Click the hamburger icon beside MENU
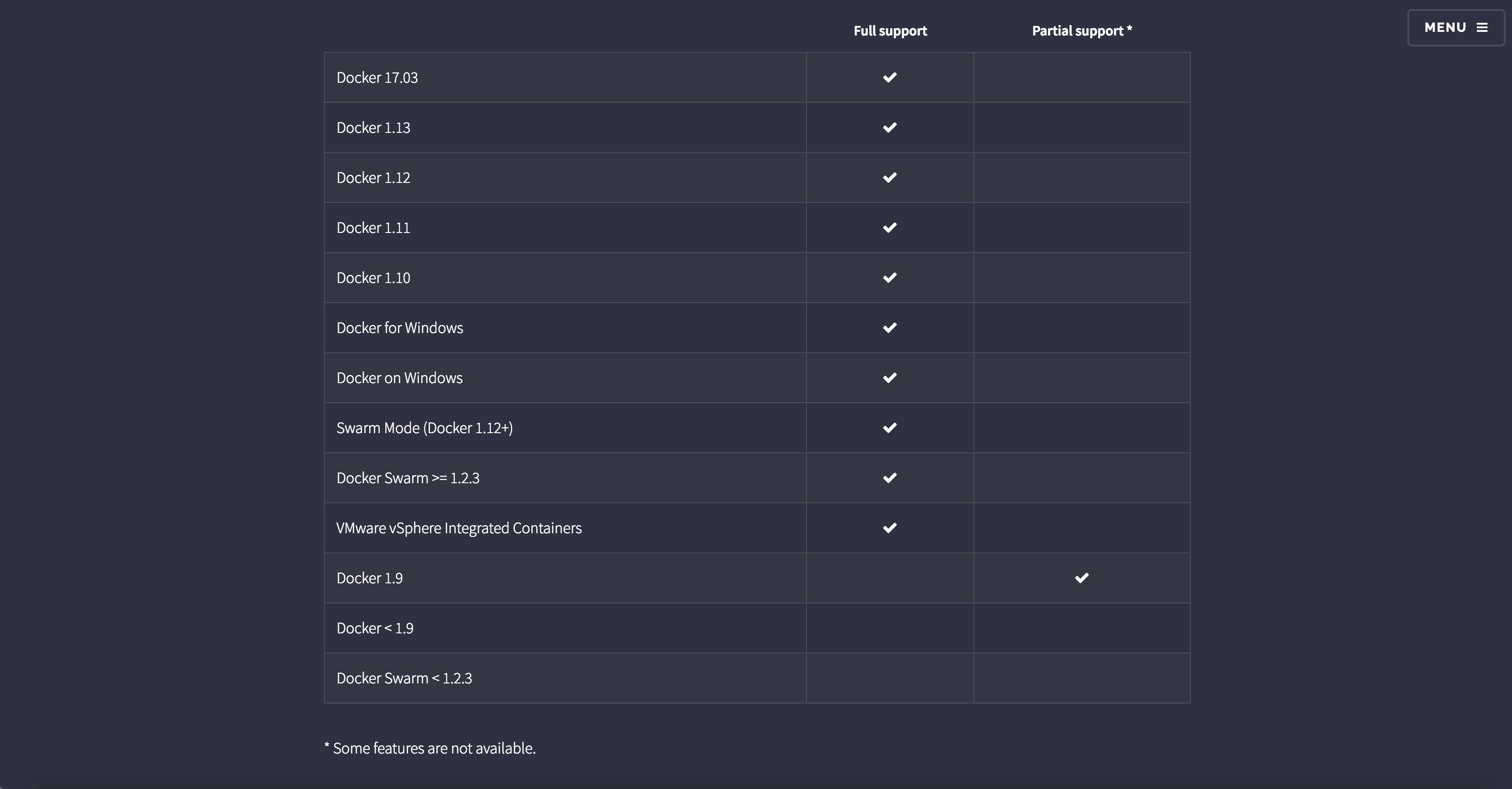Image resolution: width=1512 pixels, height=789 pixels. [x=1482, y=28]
